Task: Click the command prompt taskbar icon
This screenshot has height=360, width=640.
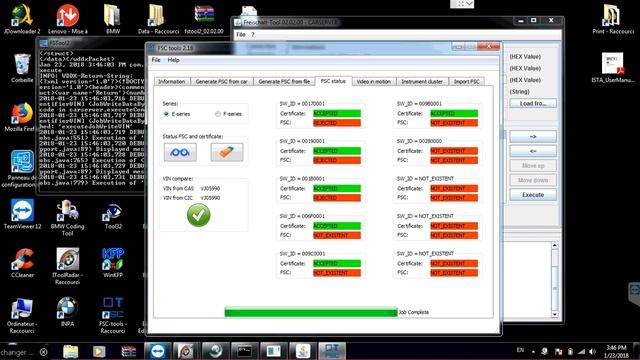Action: tap(244, 351)
